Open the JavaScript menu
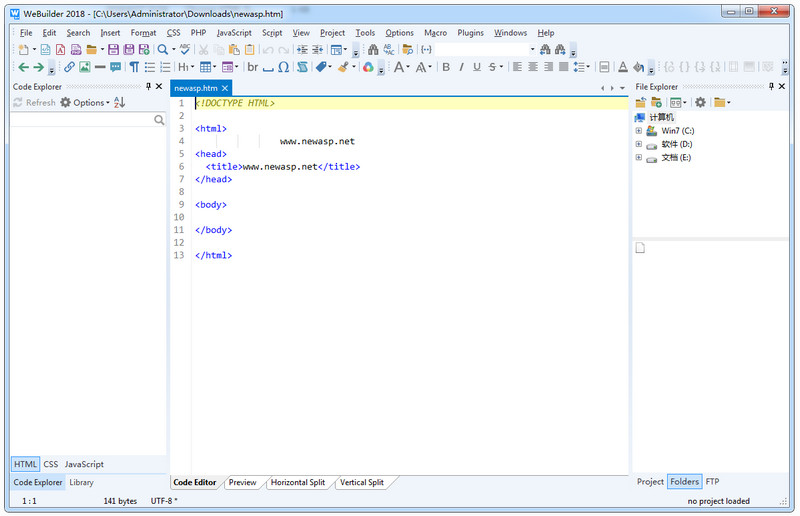This screenshot has width=800, height=516. 234,33
